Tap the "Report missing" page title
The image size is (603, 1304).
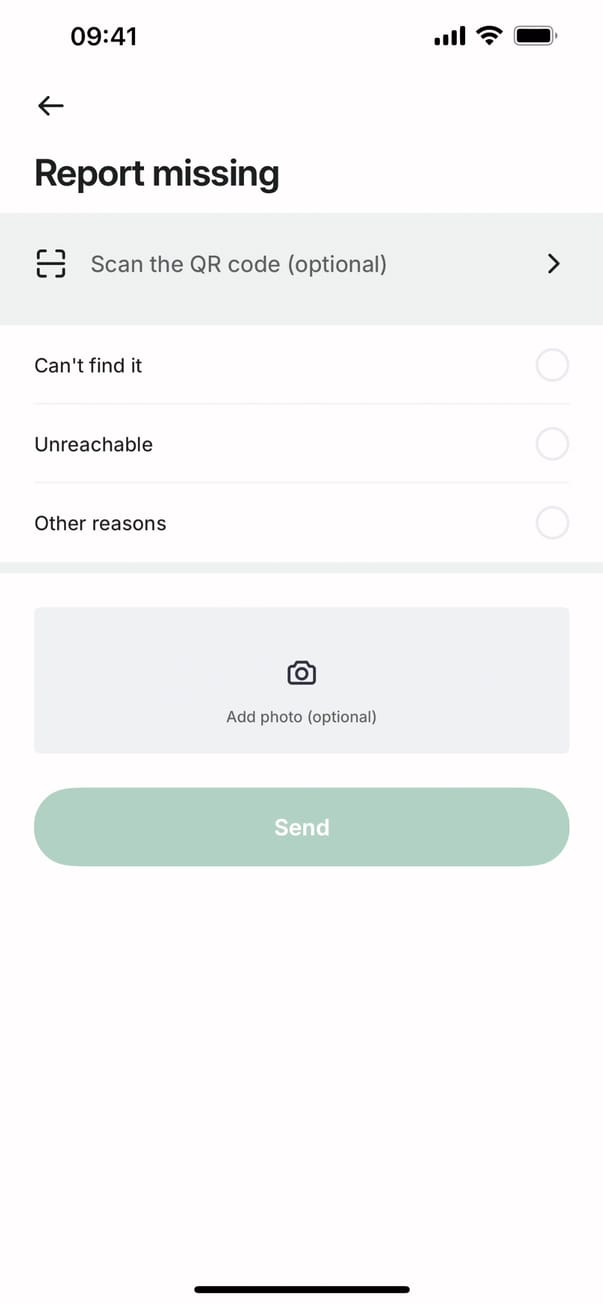pyautogui.click(x=157, y=174)
